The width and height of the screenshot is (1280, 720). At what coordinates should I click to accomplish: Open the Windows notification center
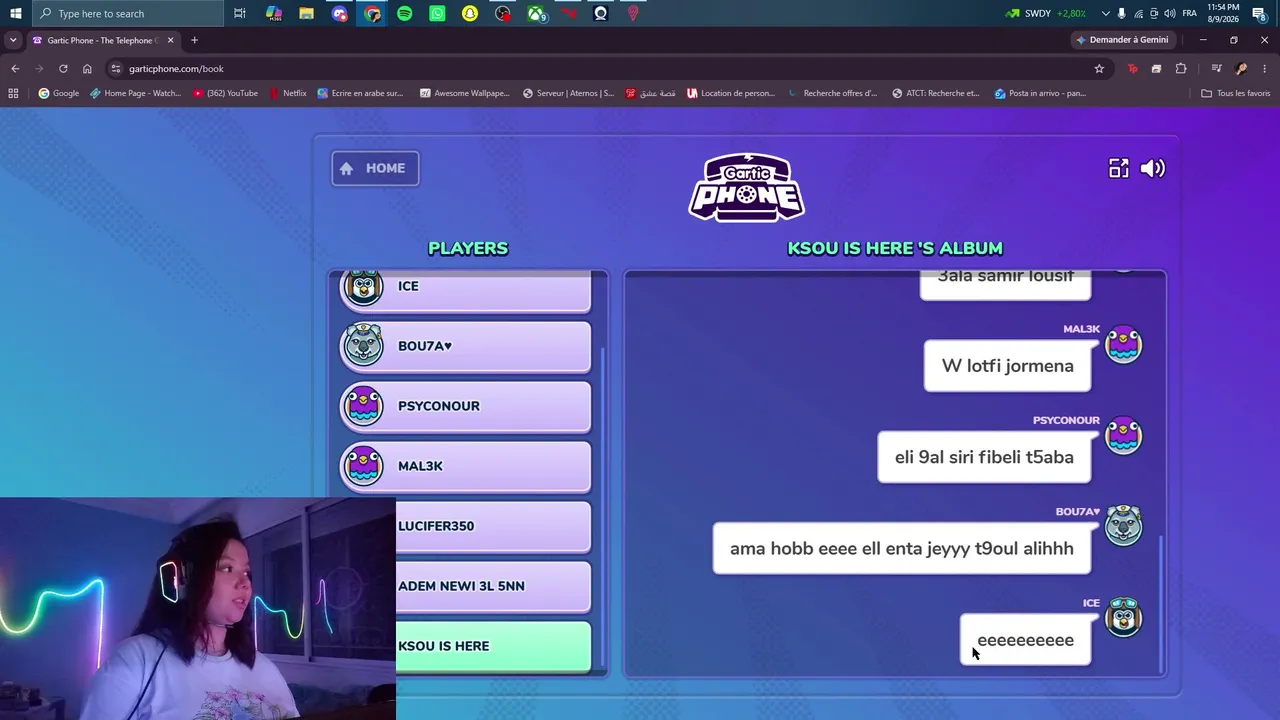1259,13
